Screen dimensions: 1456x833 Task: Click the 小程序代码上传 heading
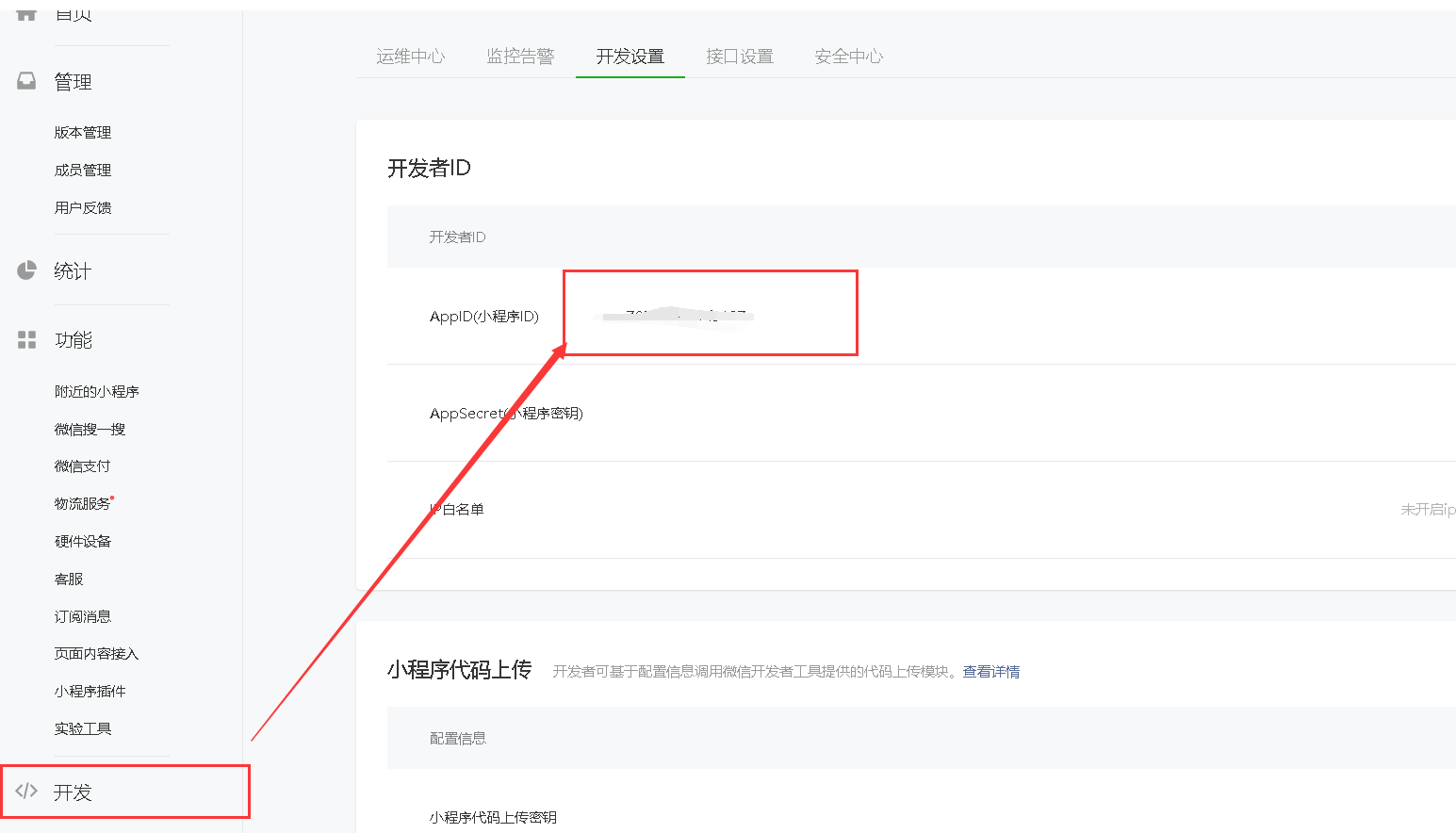(x=460, y=670)
